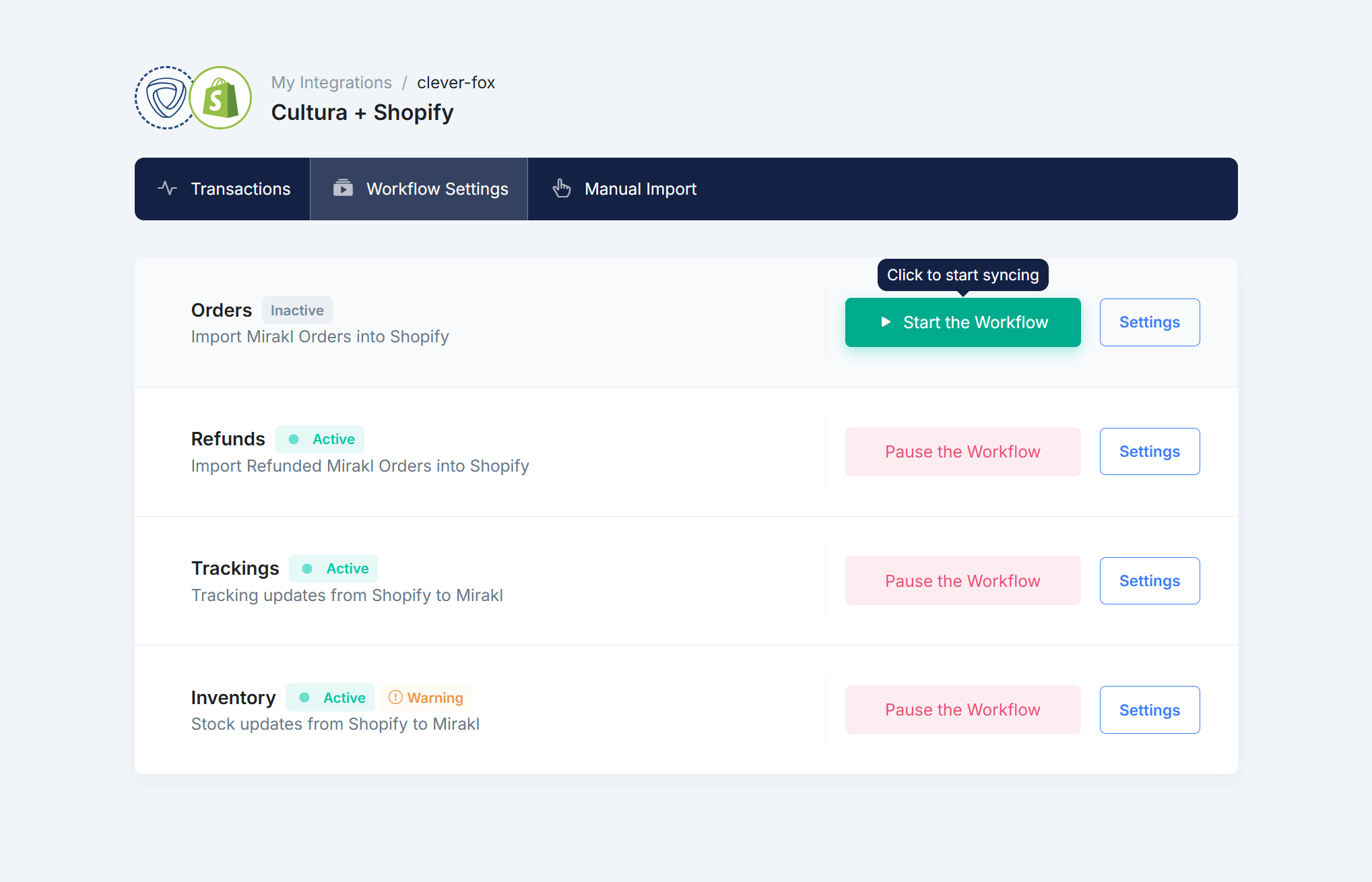This screenshot has height=882, width=1372.
Task: Click 'Stock updates from Shopify to Mirakl' text
Action: click(x=335, y=724)
